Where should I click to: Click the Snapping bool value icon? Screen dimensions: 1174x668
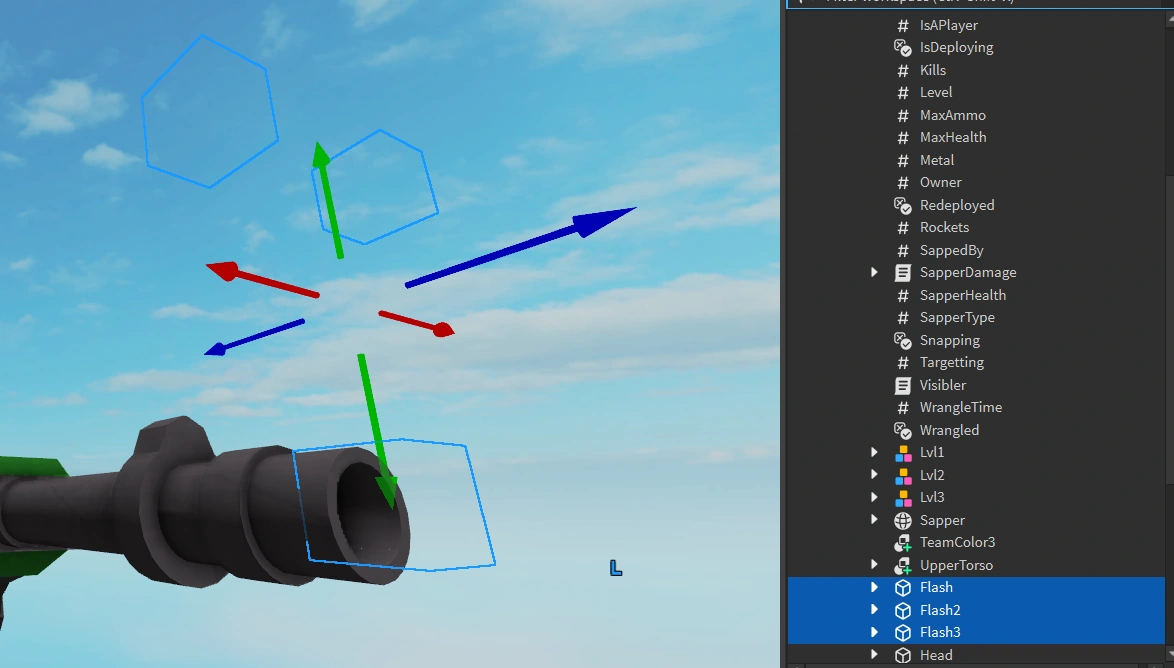tap(903, 340)
